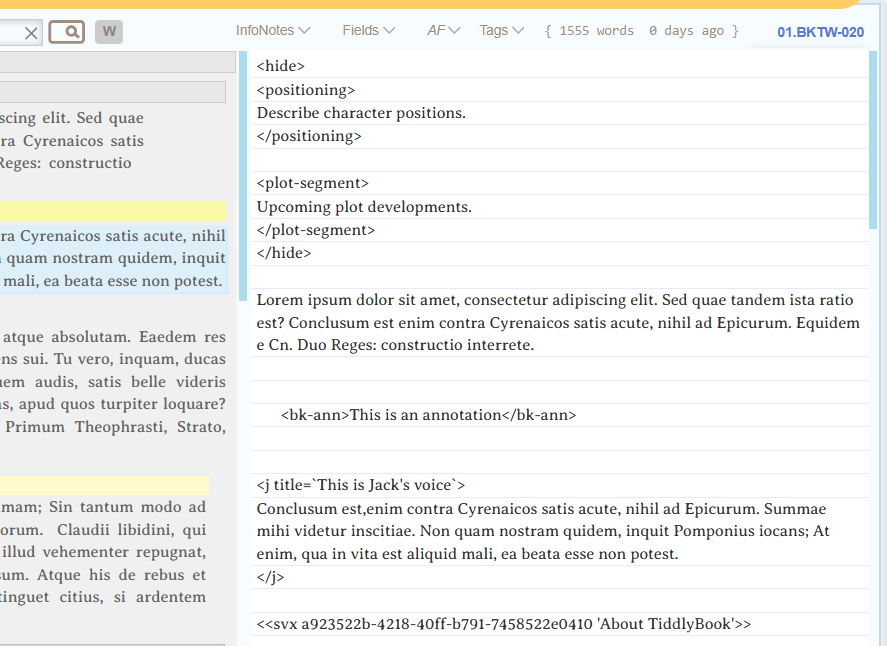Click the yellow highlighted bar above Cyrenaicos preview
Image resolution: width=887 pixels, height=646 pixels.
pos(112,211)
